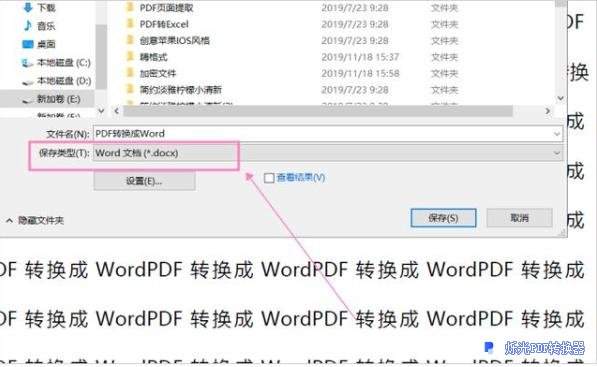The height and width of the screenshot is (367, 597).
Task: Click the 下载 download arrow icon
Action: [x=28, y=7]
